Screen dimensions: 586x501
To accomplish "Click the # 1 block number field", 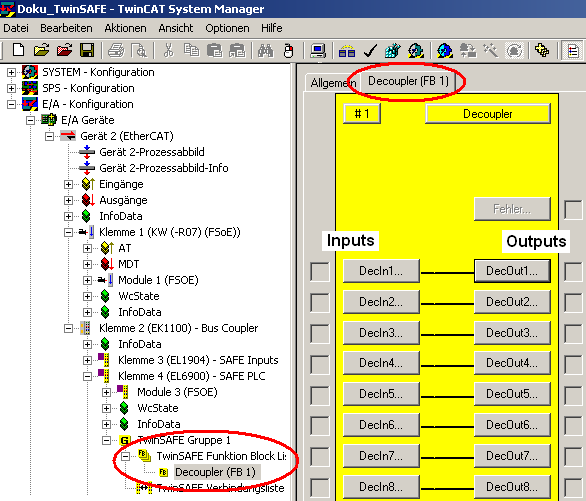I will (x=362, y=114).
